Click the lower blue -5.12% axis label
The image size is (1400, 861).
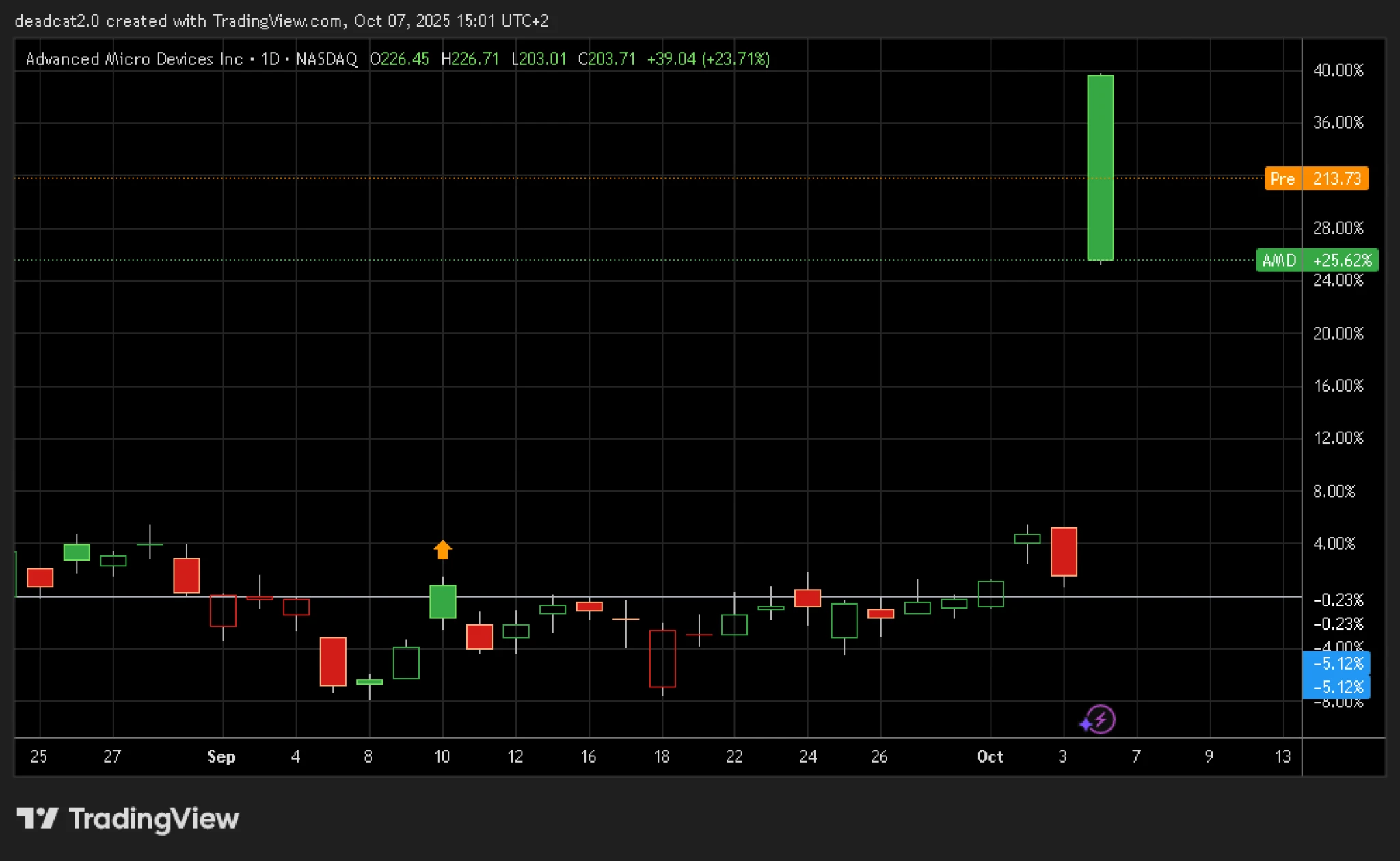(1336, 687)
